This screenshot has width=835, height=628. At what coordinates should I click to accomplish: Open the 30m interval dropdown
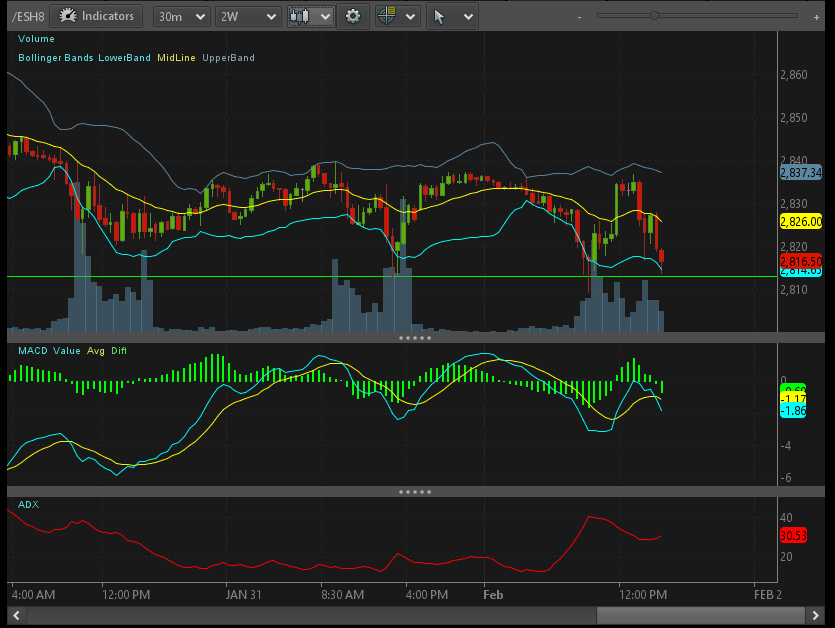[182, 16]
